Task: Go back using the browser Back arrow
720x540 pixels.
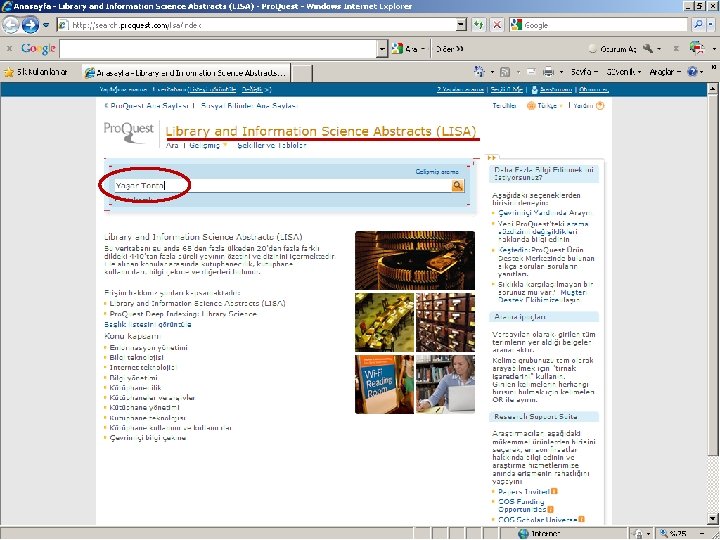Action: (x=10, y=25)
